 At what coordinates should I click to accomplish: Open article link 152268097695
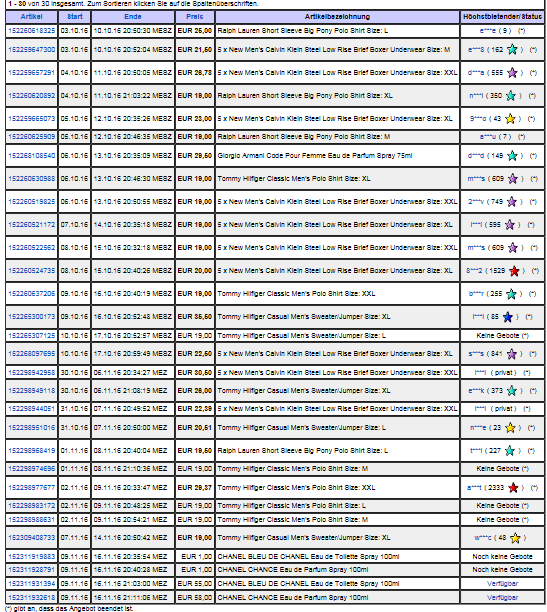[x=32, y=354]
